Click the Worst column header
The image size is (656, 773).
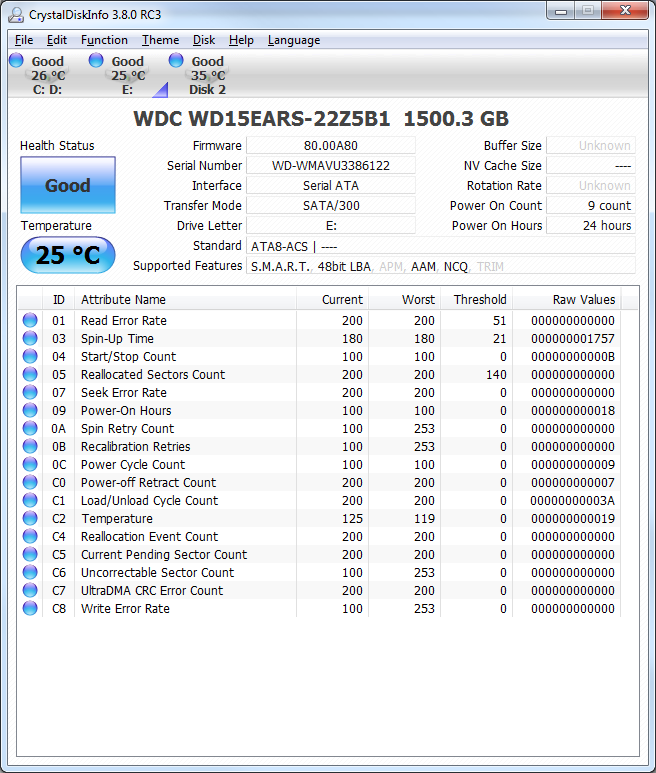click(x=404, y=299)
